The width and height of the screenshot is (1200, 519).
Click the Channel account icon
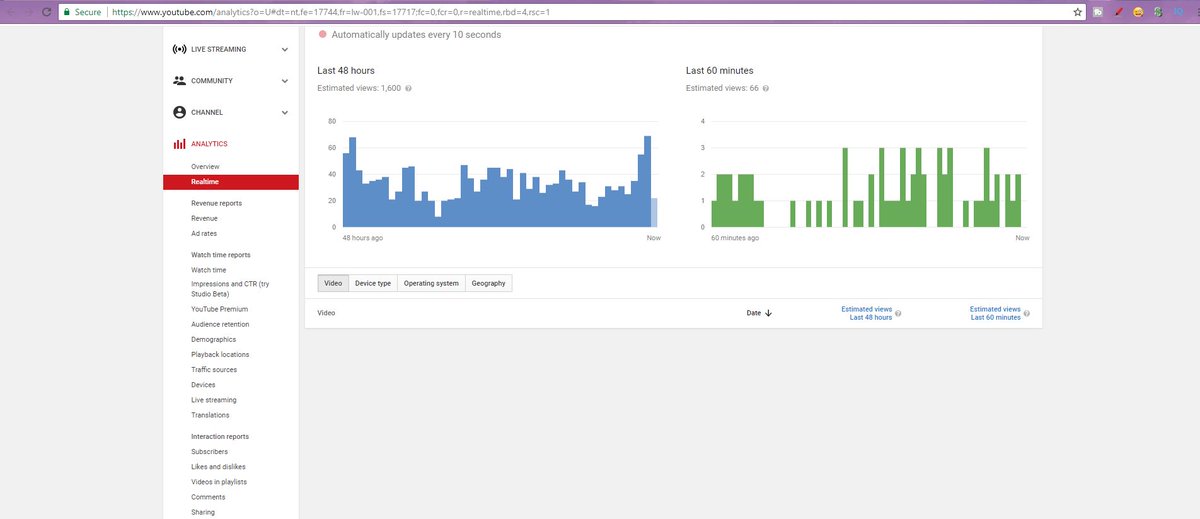point(179,112)
